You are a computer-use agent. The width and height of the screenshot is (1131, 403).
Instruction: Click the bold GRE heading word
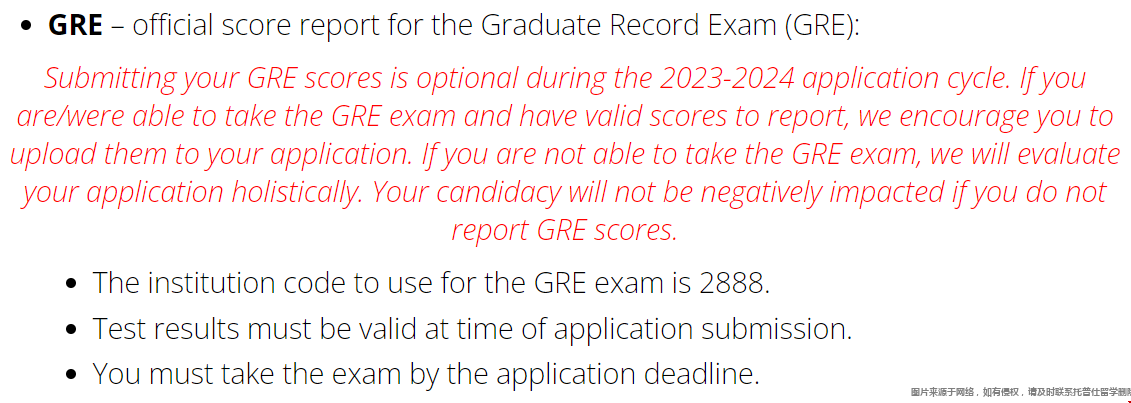click(75, 26)
